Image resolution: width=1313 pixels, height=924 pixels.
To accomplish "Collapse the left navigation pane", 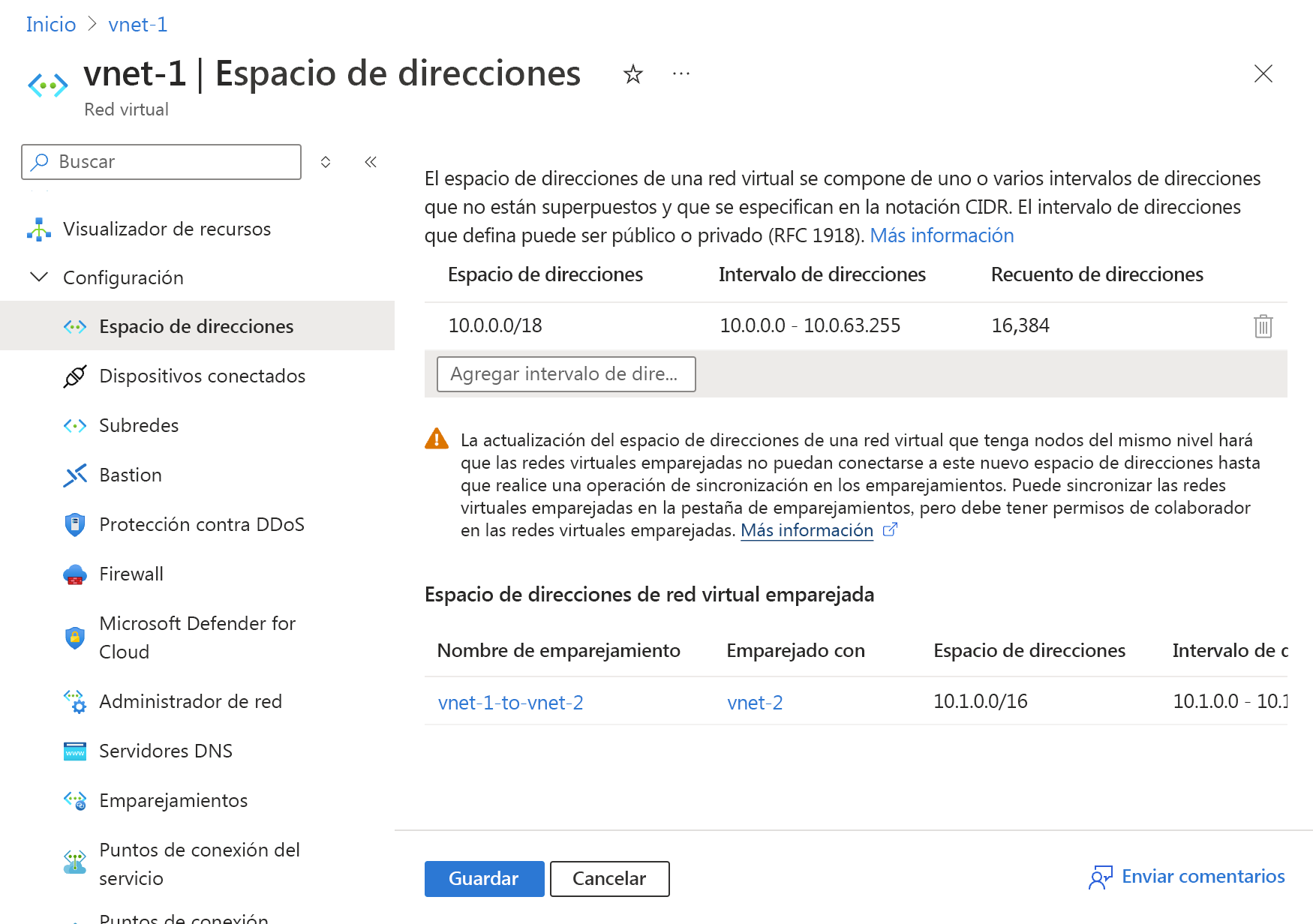I will [x=370, y=161].
